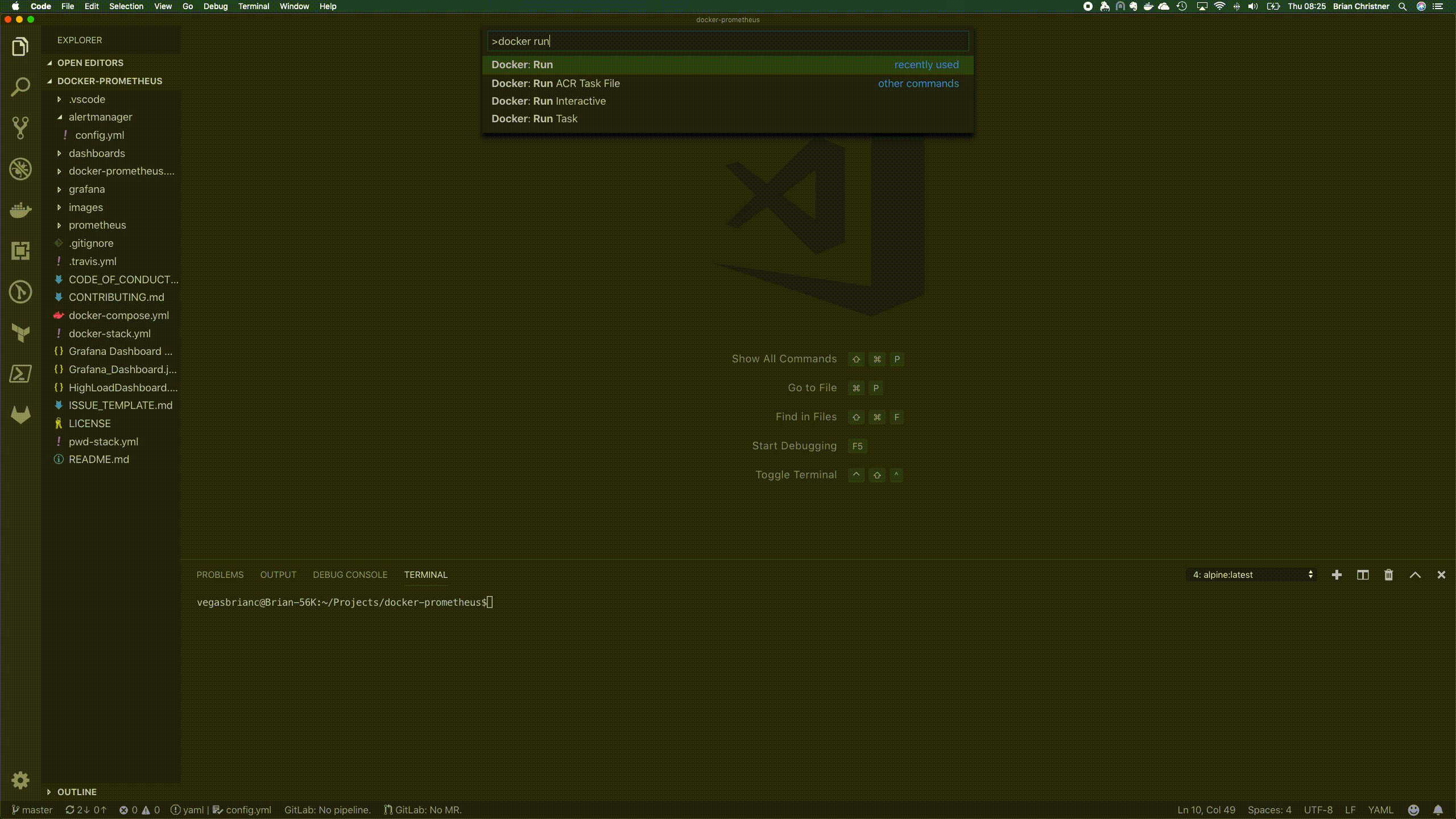Expand the prometheus folder
Image resolution: width=1456 pixels, height=819 pixels.
(97, 225)
